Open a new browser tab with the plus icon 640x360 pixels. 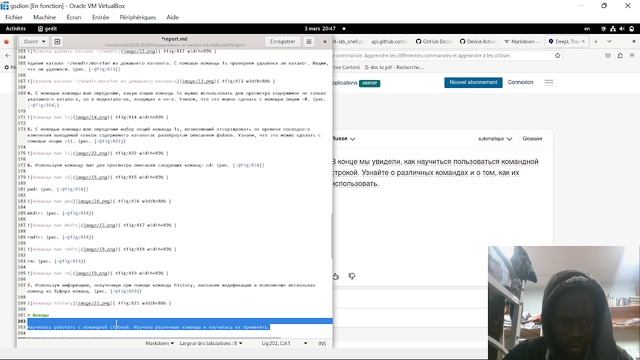[x=596, y=42]
